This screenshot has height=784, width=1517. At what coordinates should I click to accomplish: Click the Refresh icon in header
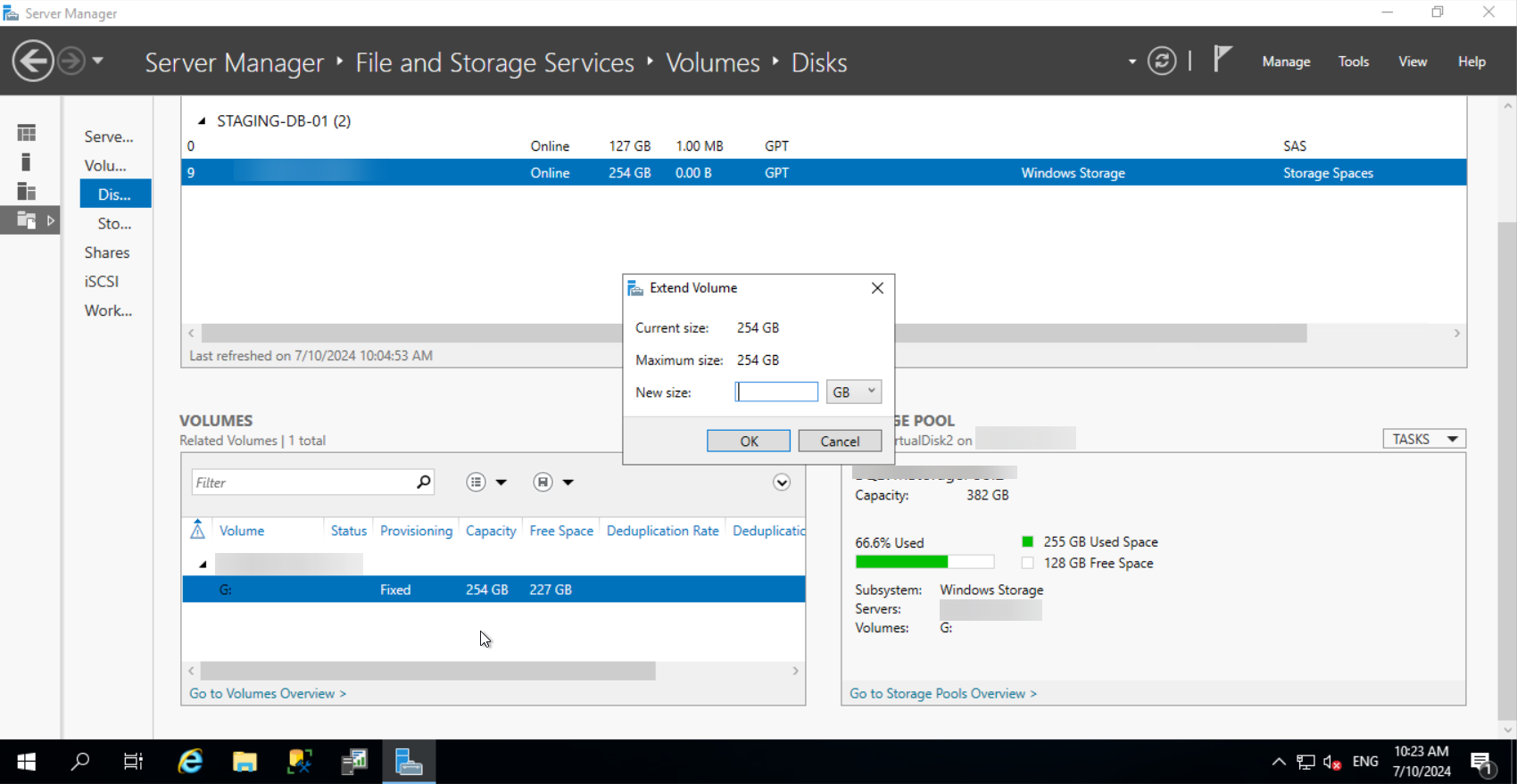[x=1162, y=62]
